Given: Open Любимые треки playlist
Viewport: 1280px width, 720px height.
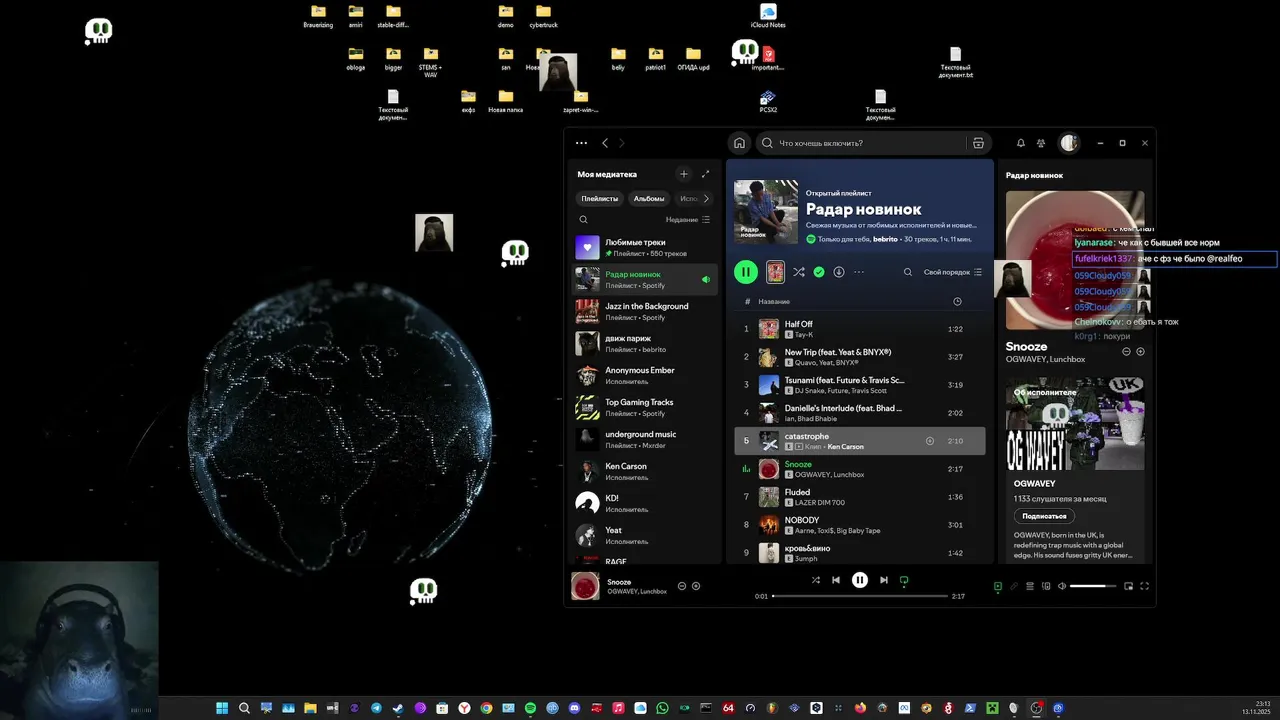Looking at the screenshot, I should (646, 247).
